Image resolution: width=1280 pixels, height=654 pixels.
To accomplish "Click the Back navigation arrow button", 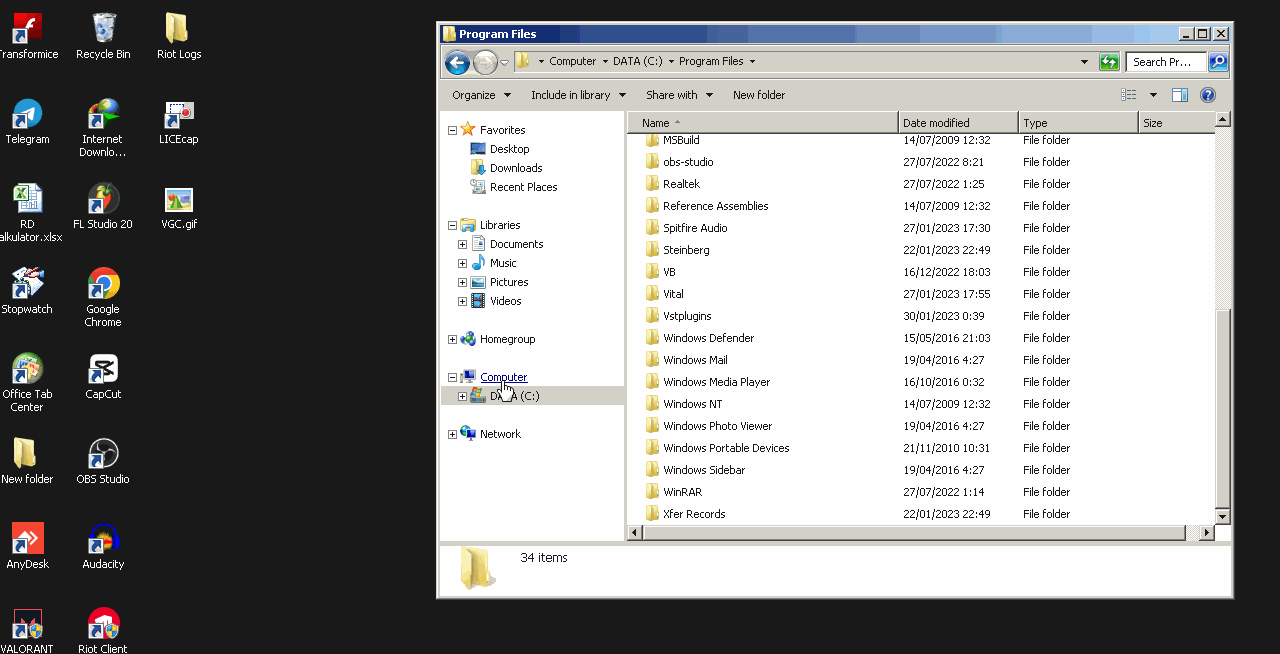I will tap(457, 62).
